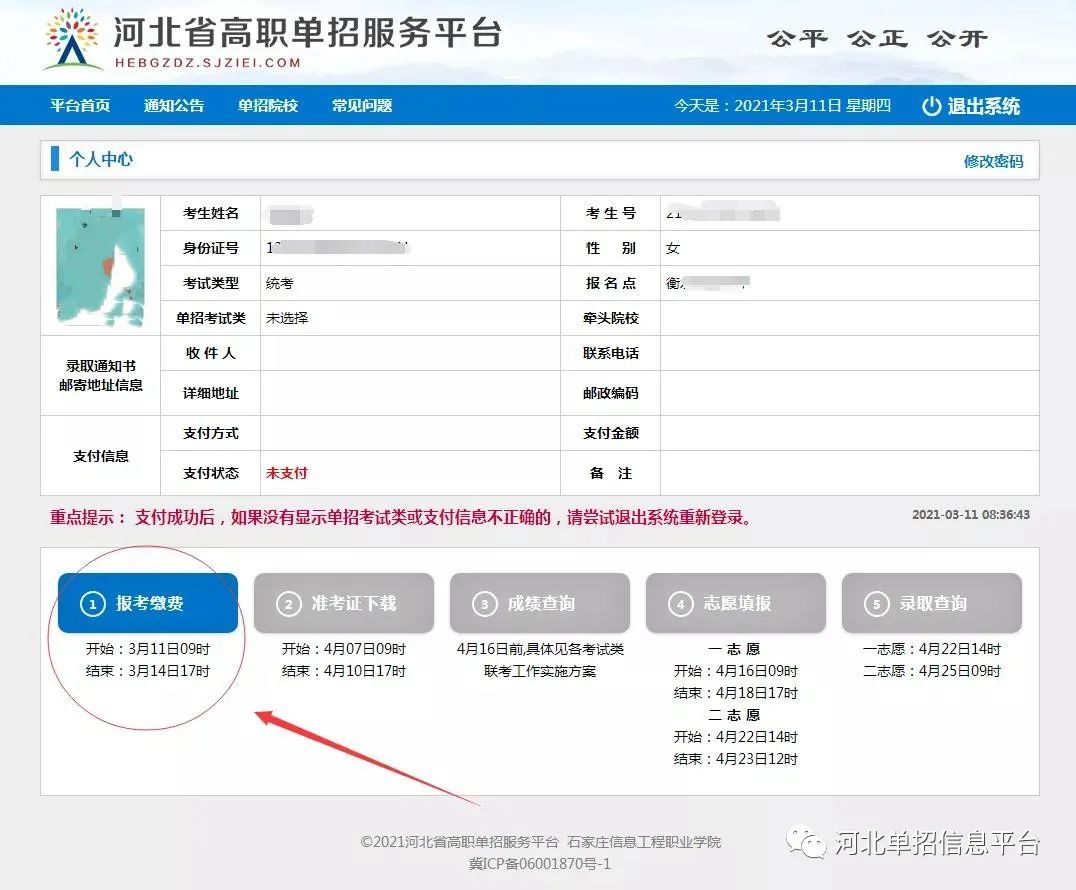Open 常见问题 menu item
Image resolution: width=1076 pixels, height=890 pixels.
[362, 106]
